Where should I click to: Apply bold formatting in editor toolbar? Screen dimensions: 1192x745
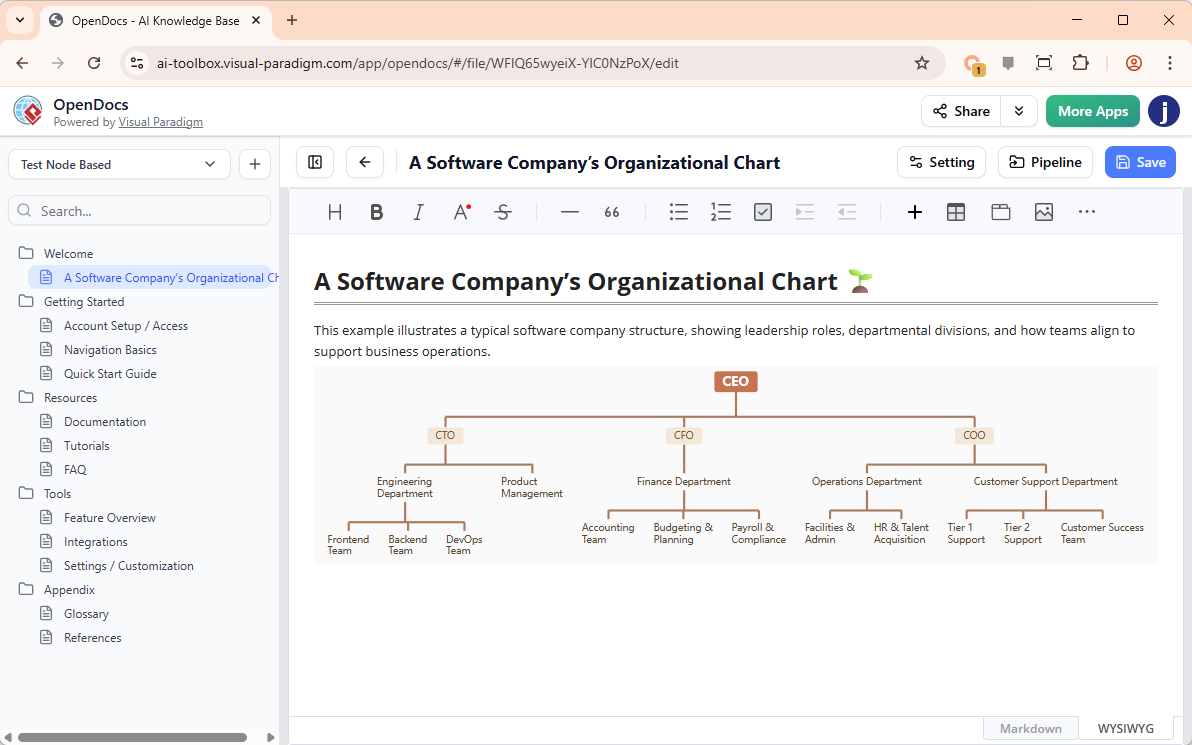377,212
